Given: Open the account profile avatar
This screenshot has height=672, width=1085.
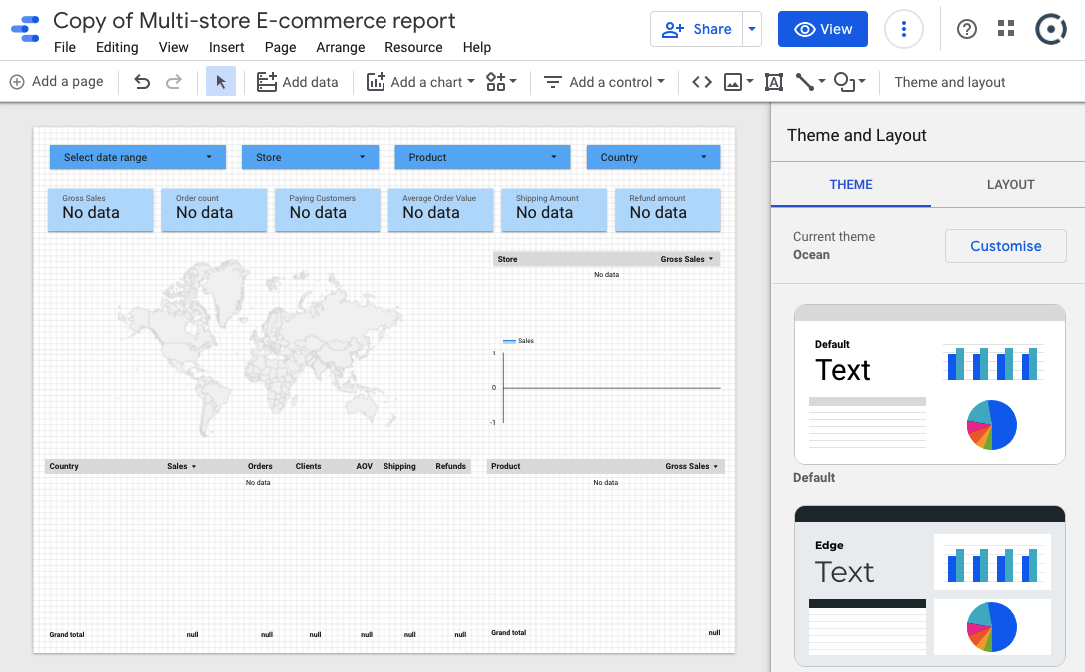Looking at the screenshot, I should (x=1051, y=29).
